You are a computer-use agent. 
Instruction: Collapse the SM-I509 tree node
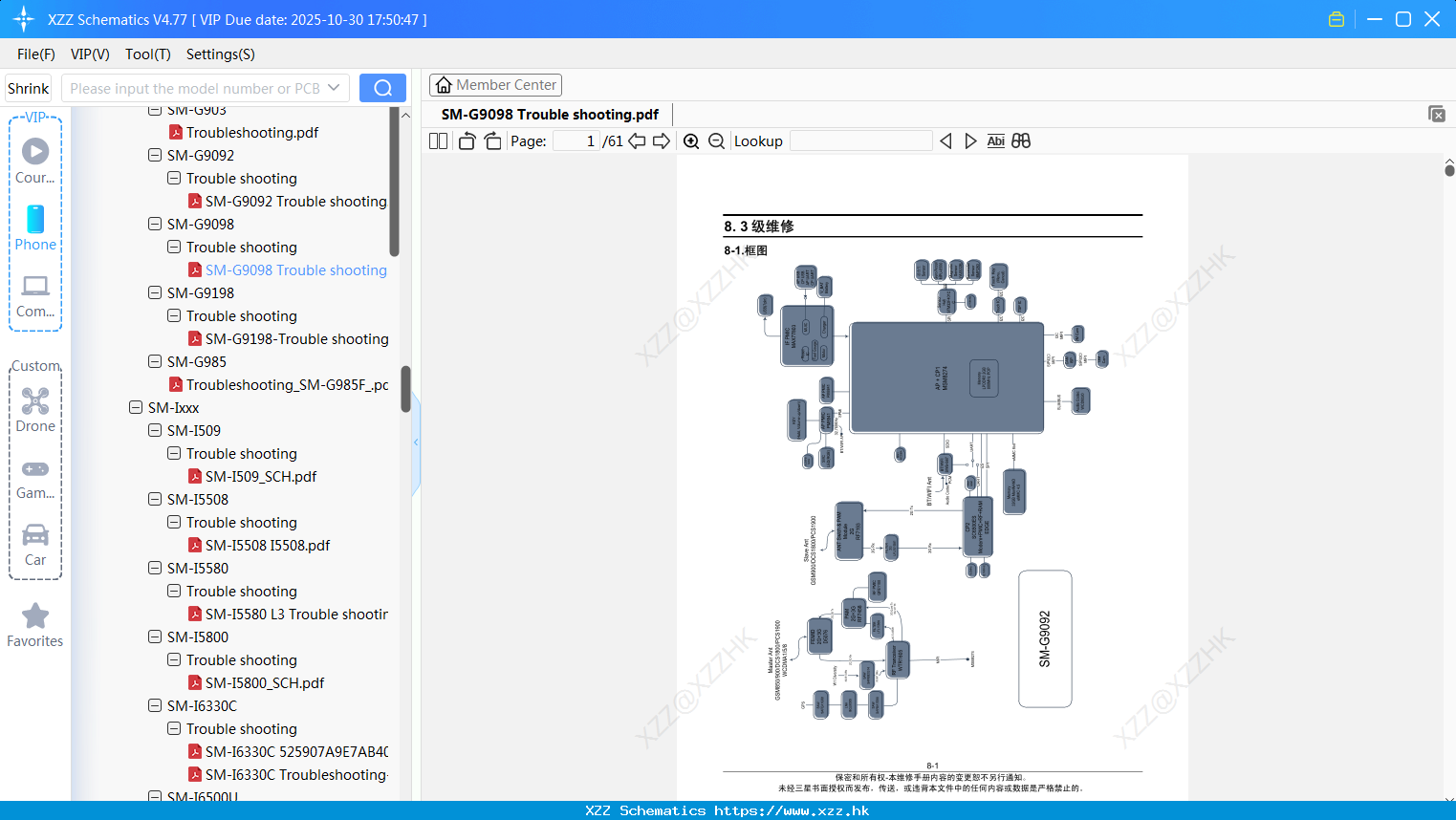pyautogui.click(x=155, y=430)
